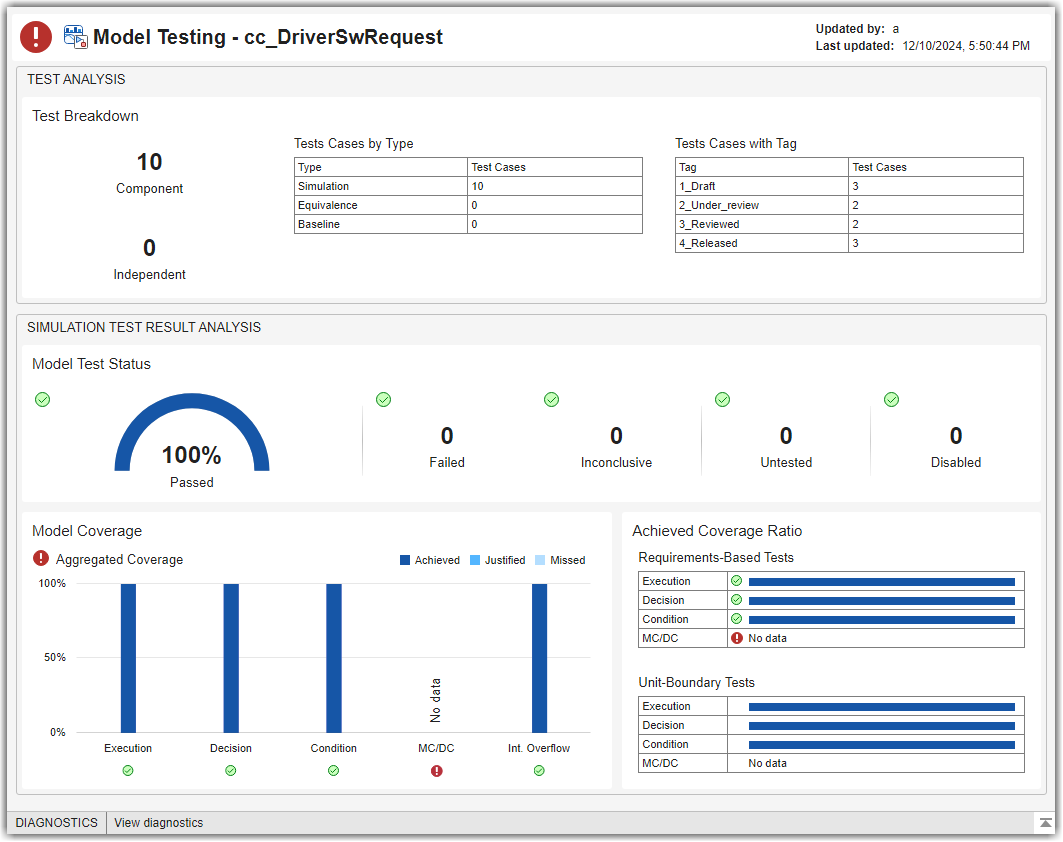Click the Simulation test case count of 10
This screenshot has height=842, width=1063.
tap(477, 186)
